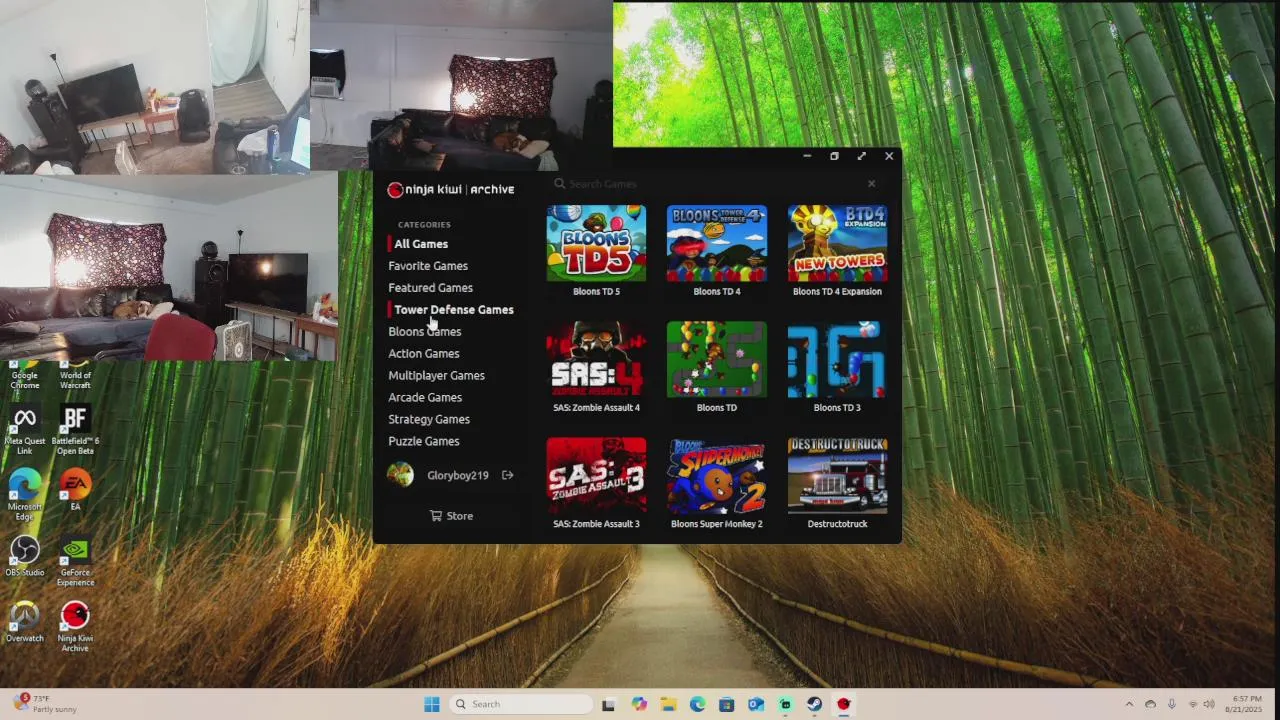Viewport: 1280px width, 720px height.
Task: Open the volume control in system tray
Action: 1208,704
